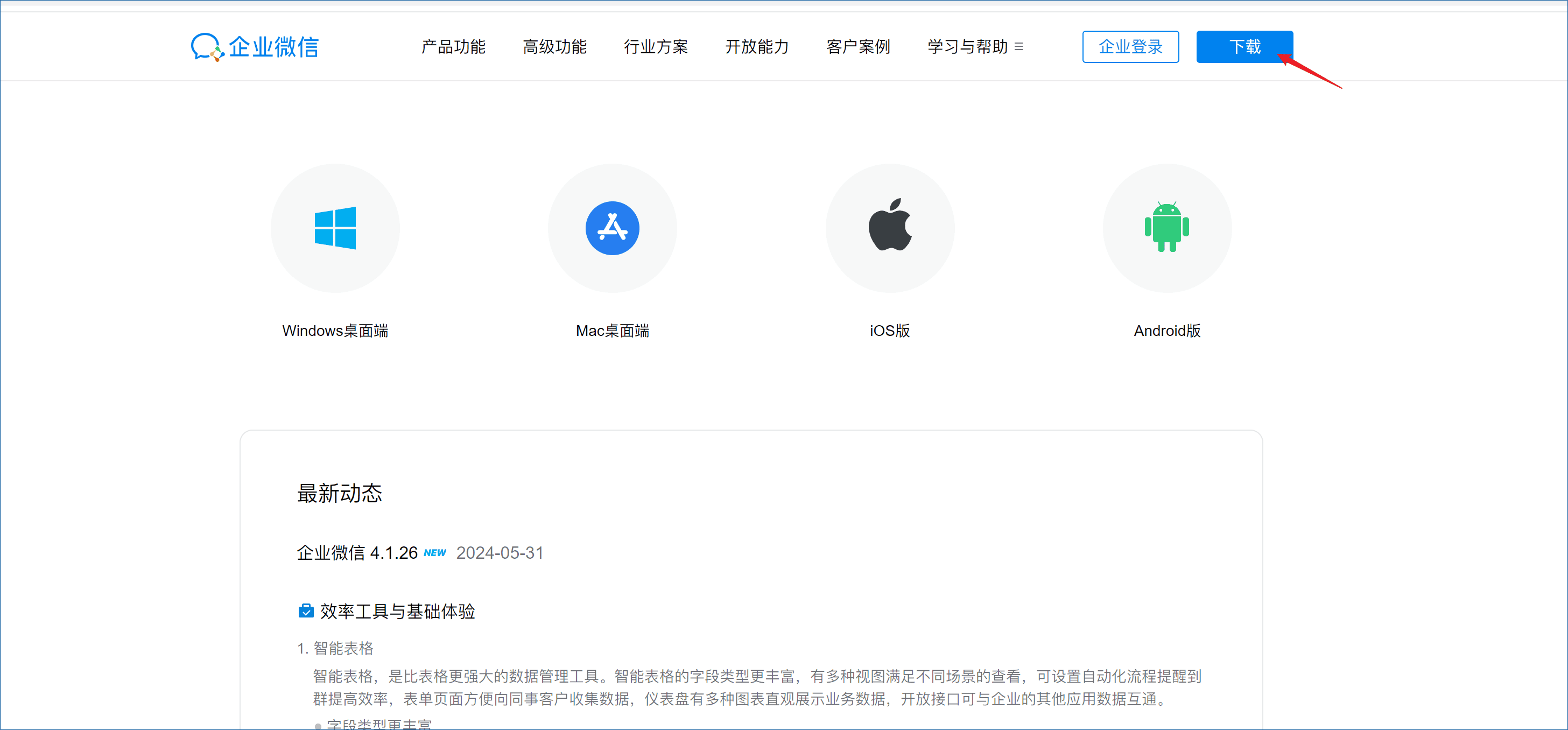Click the version text 企业微信 4.1.26
This screenshot has width=1568, height=730.
[x=357, y=553]
